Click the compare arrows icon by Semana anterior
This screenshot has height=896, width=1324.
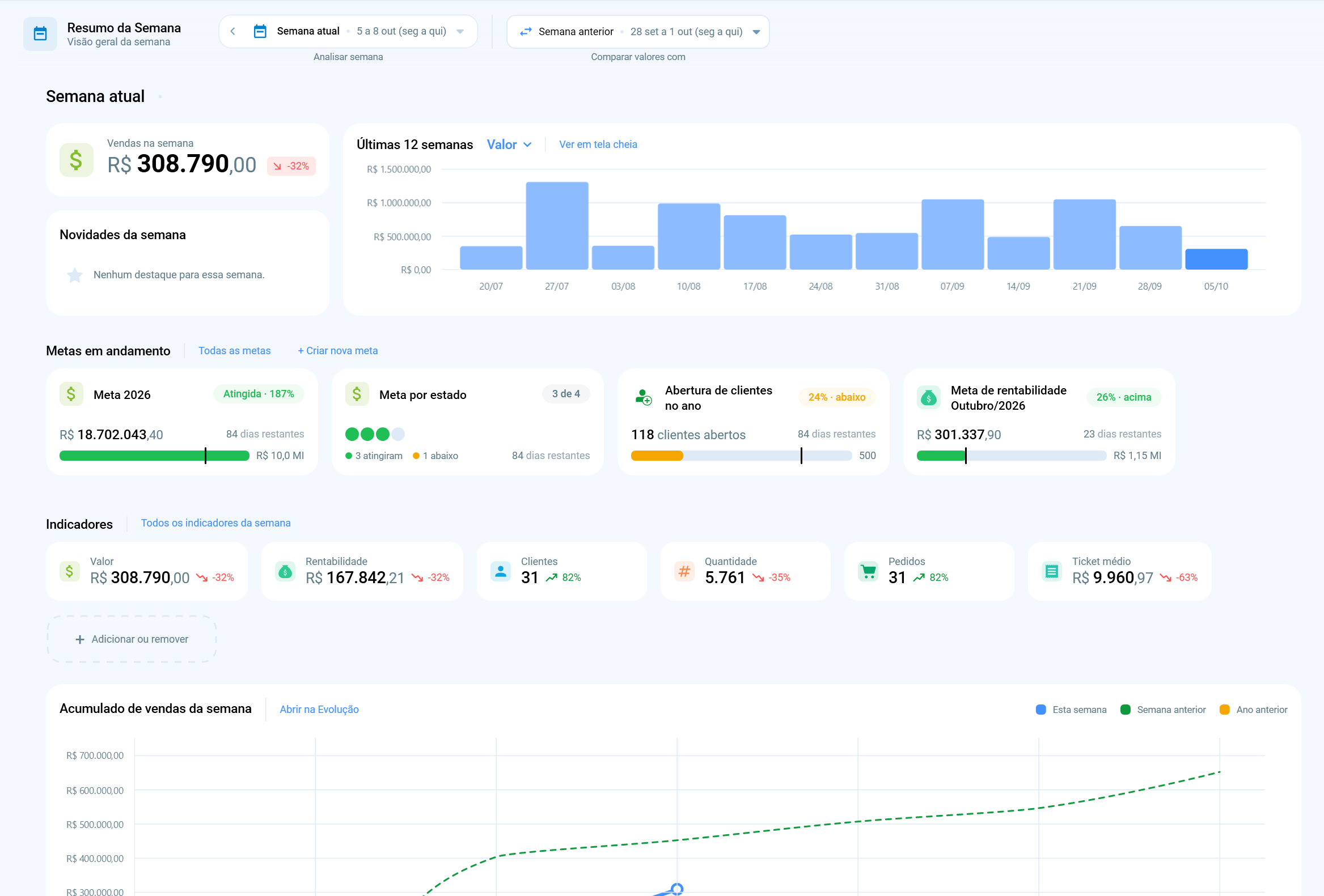pos(525,31)
